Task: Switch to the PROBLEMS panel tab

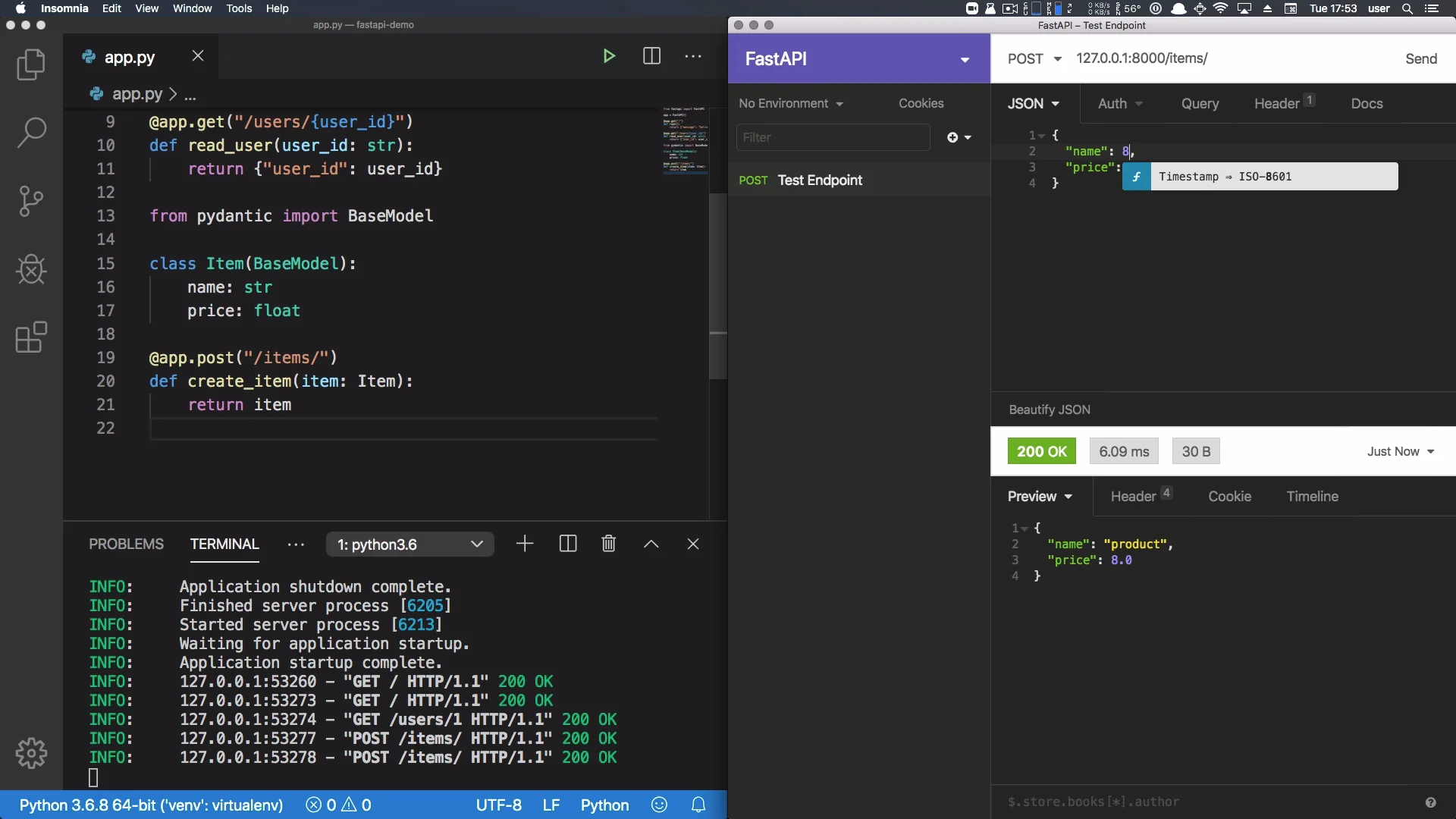Action: (126, 544)
